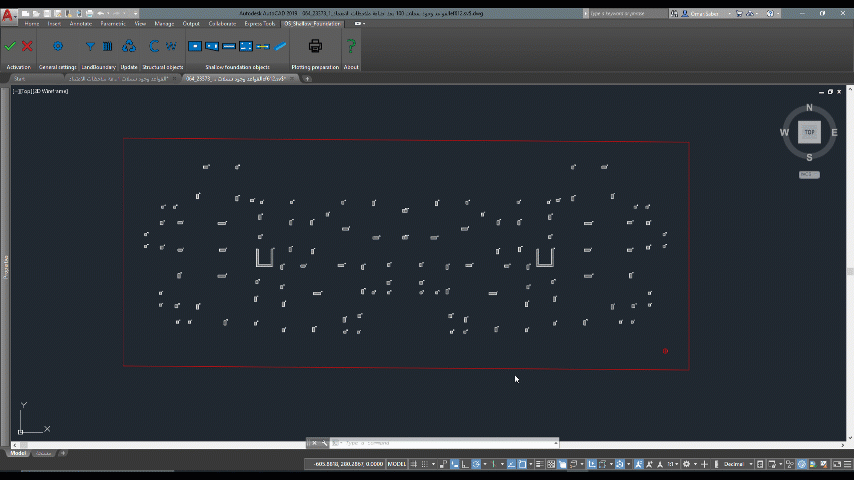Toggle drawing grid display in status bar
The height and width of the screenshot is (480, 854).
(413, 464)
